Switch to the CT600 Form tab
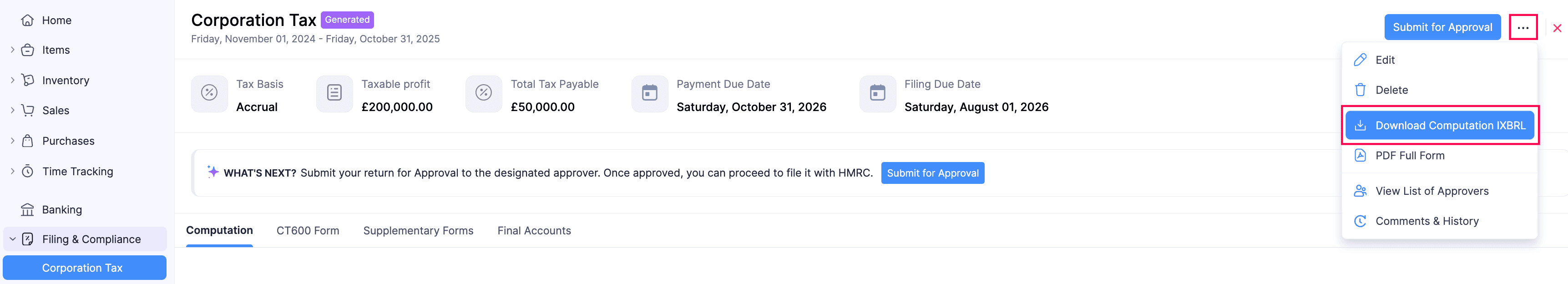Image resolution: width=1568 pixels, height=284 pixels. pyautogui.click(x=308, y=231)
